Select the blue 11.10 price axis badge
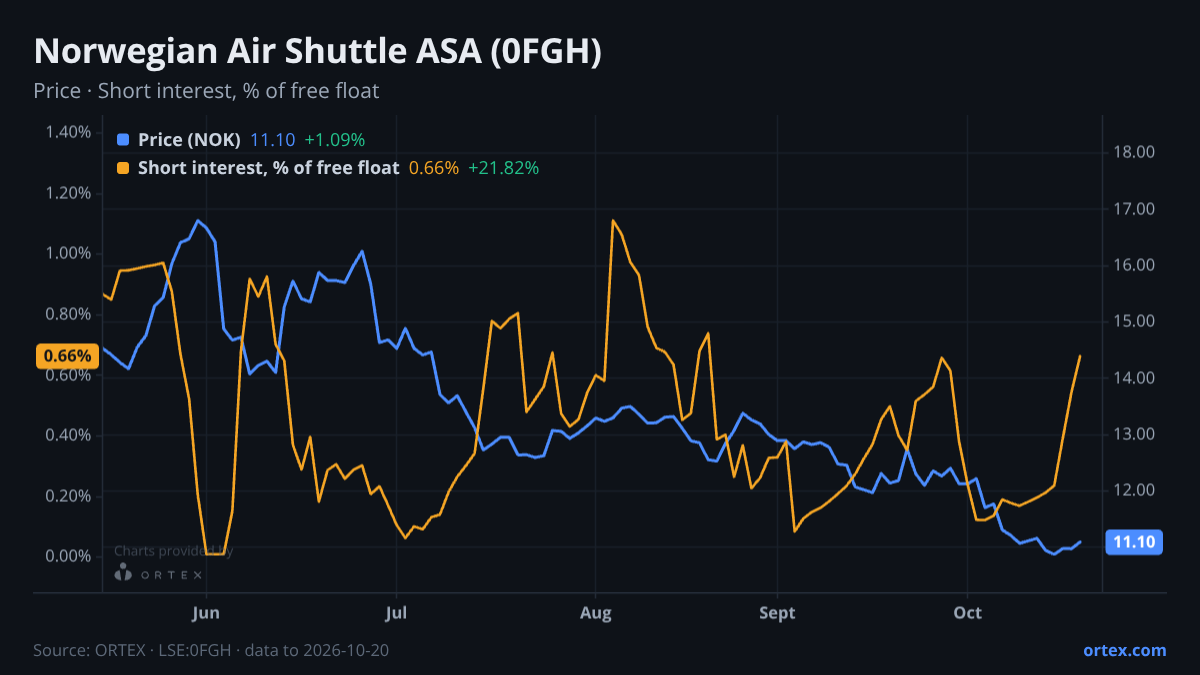Viewport: 1200px width, 675px height. pos(1134,542)
